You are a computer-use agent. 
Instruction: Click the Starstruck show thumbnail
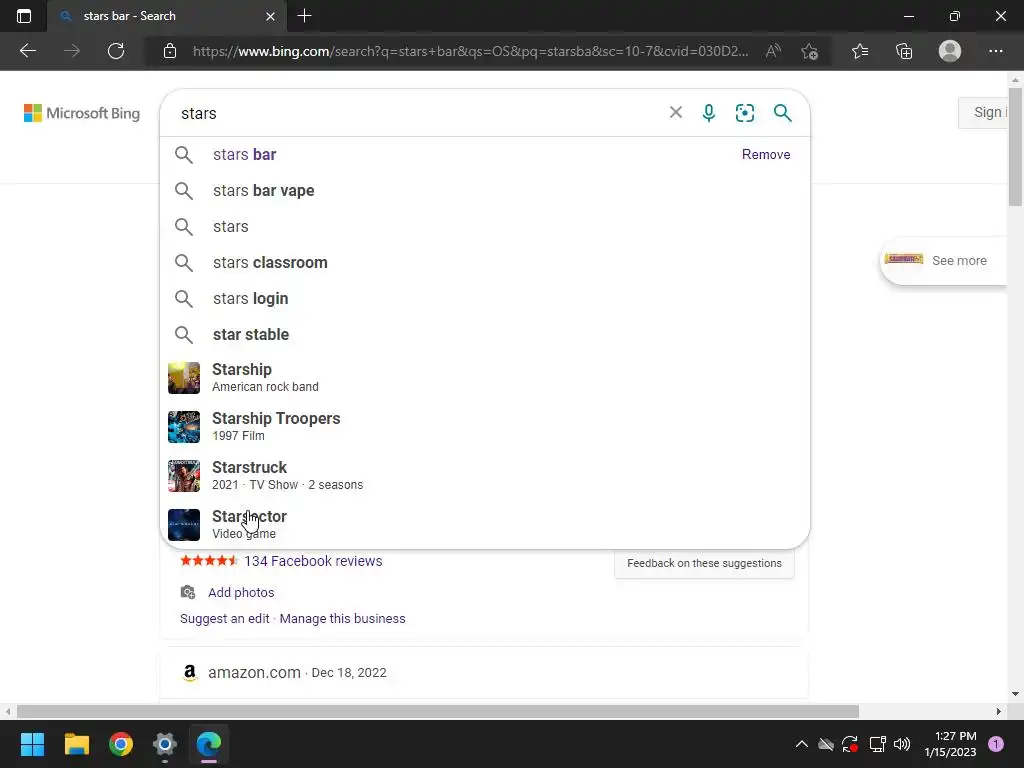[x=184, y=476]
